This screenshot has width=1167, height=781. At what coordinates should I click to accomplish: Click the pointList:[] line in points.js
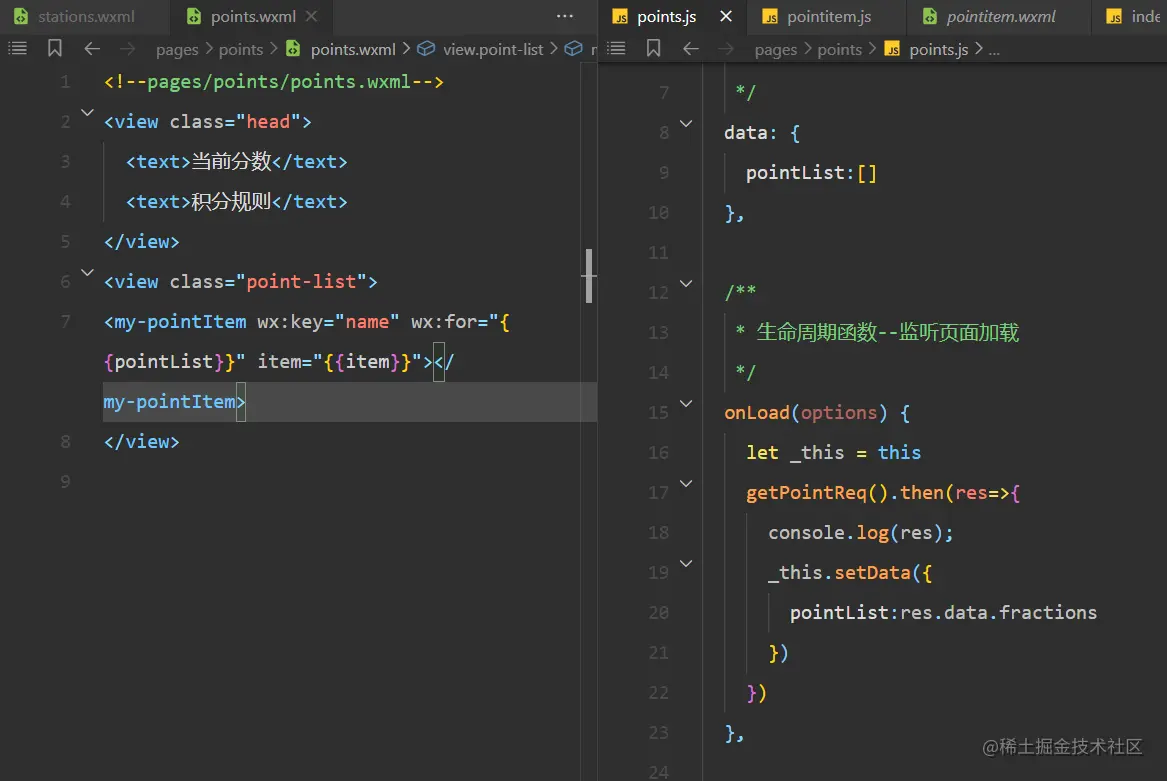point(811,173)
